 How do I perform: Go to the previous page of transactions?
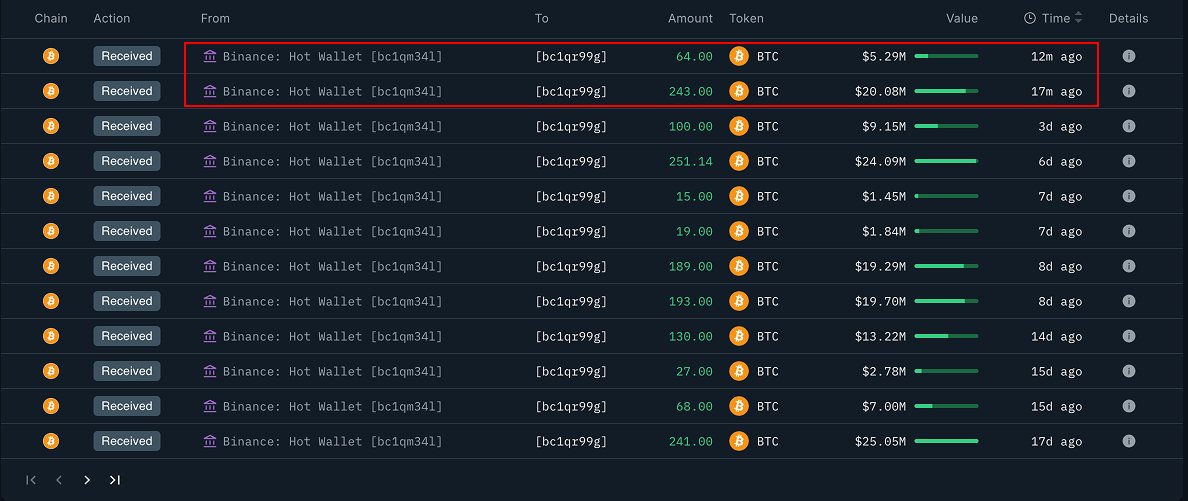tap(59, 480)
